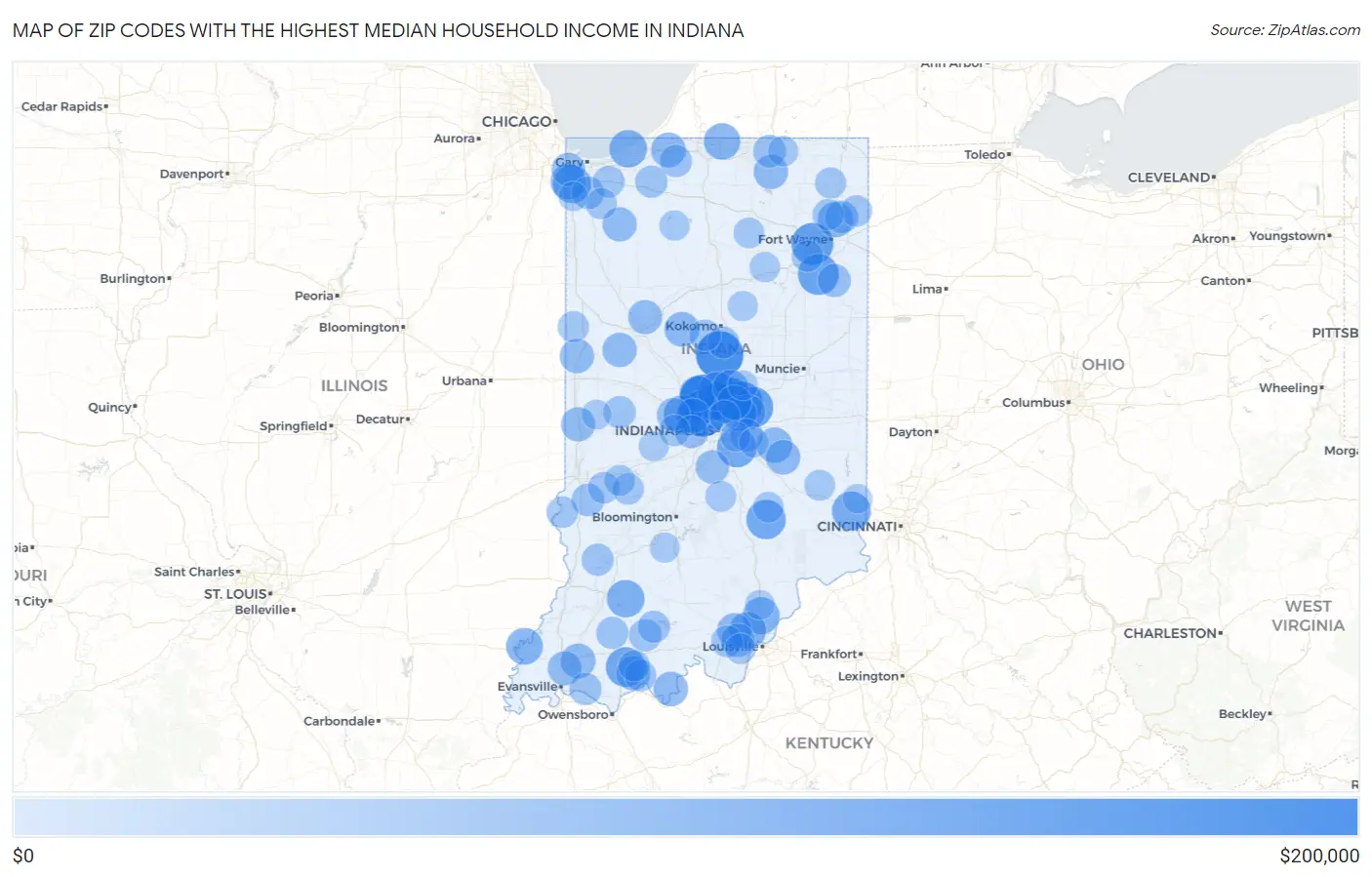The image size is (1372, 877).
Task: Select the Chicago city label
Action: (x=517, y=121)
